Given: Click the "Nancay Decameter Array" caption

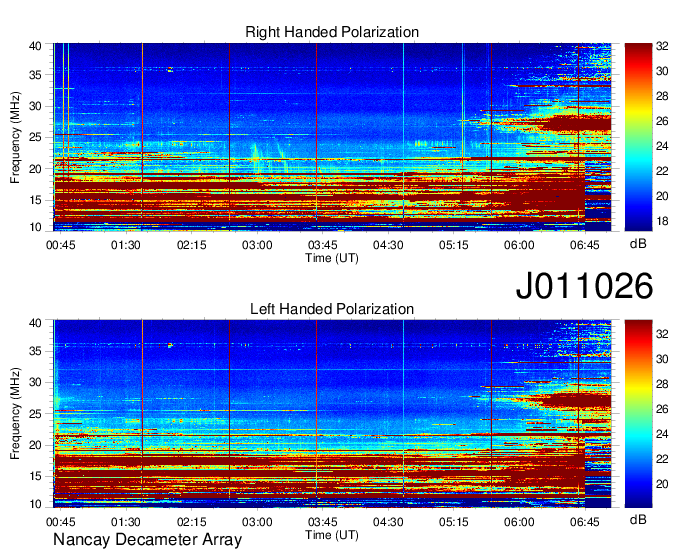Looking at the screenshot, I should coord(147,539).
